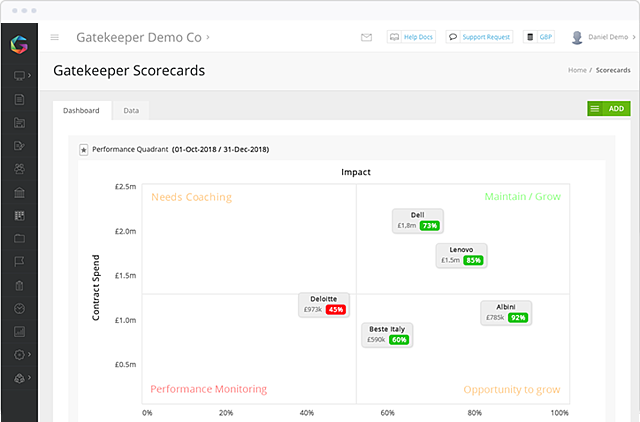The height and width of the screenshot is (422, 640).
Task: Select the Dashboard tab
Action: click(x=81, y=110)
